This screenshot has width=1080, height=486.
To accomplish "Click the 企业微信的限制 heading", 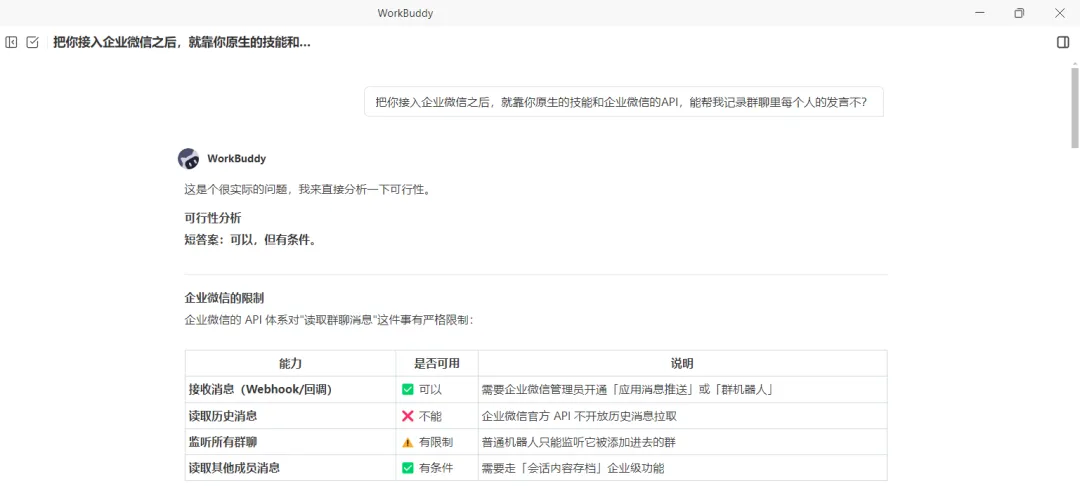I will point(225,298).
